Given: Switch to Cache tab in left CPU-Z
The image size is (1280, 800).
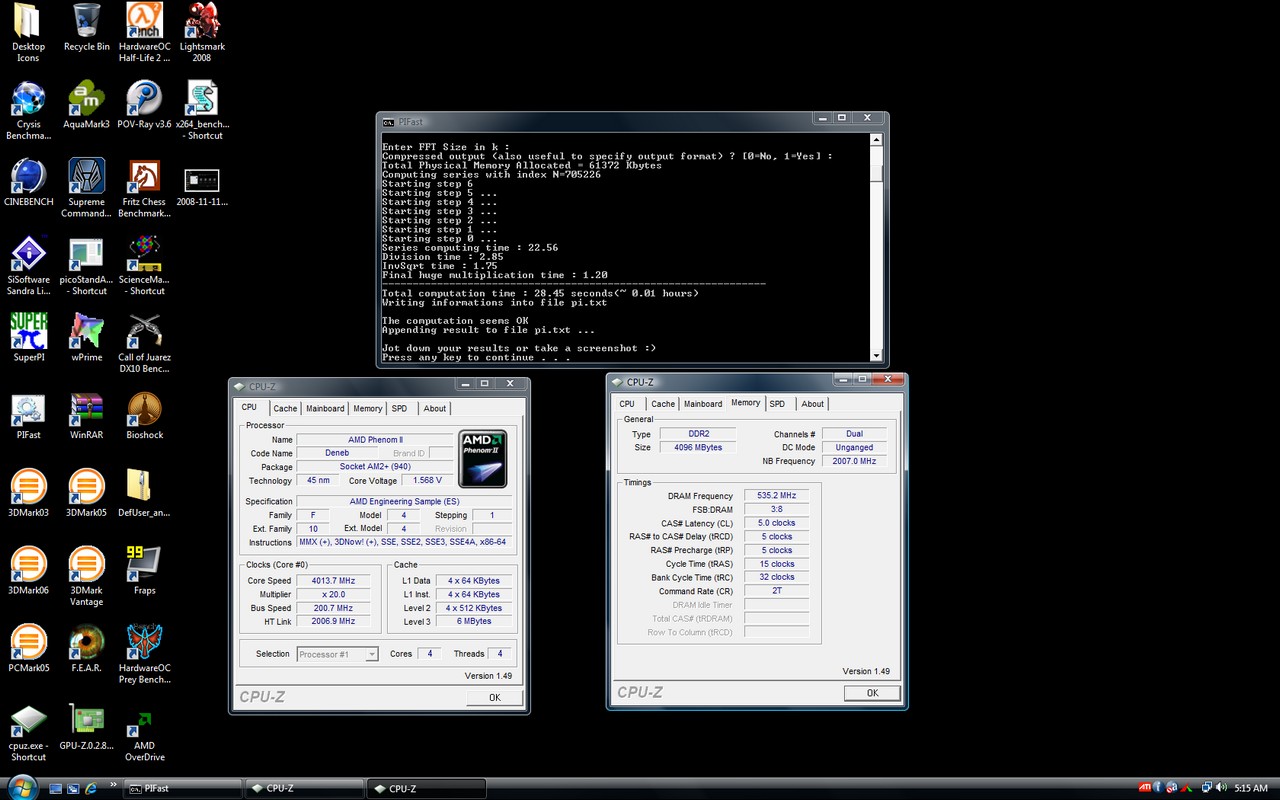Looking at the screenshot, I should tap(285, 408).
